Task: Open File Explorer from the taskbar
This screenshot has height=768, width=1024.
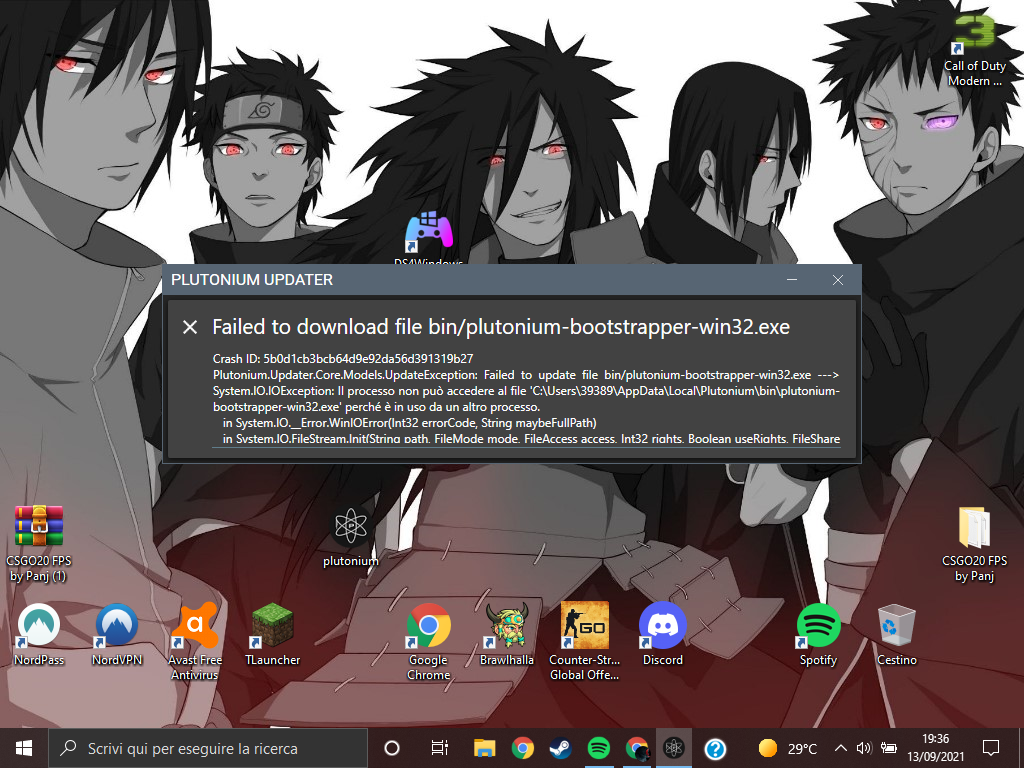Action: tap(485, 748)
